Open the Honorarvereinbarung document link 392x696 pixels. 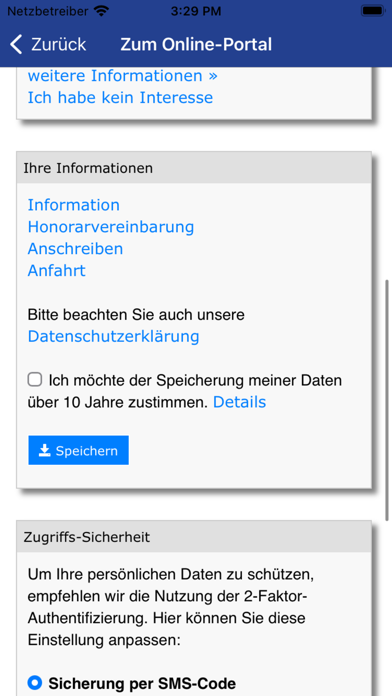coord(111,227)
